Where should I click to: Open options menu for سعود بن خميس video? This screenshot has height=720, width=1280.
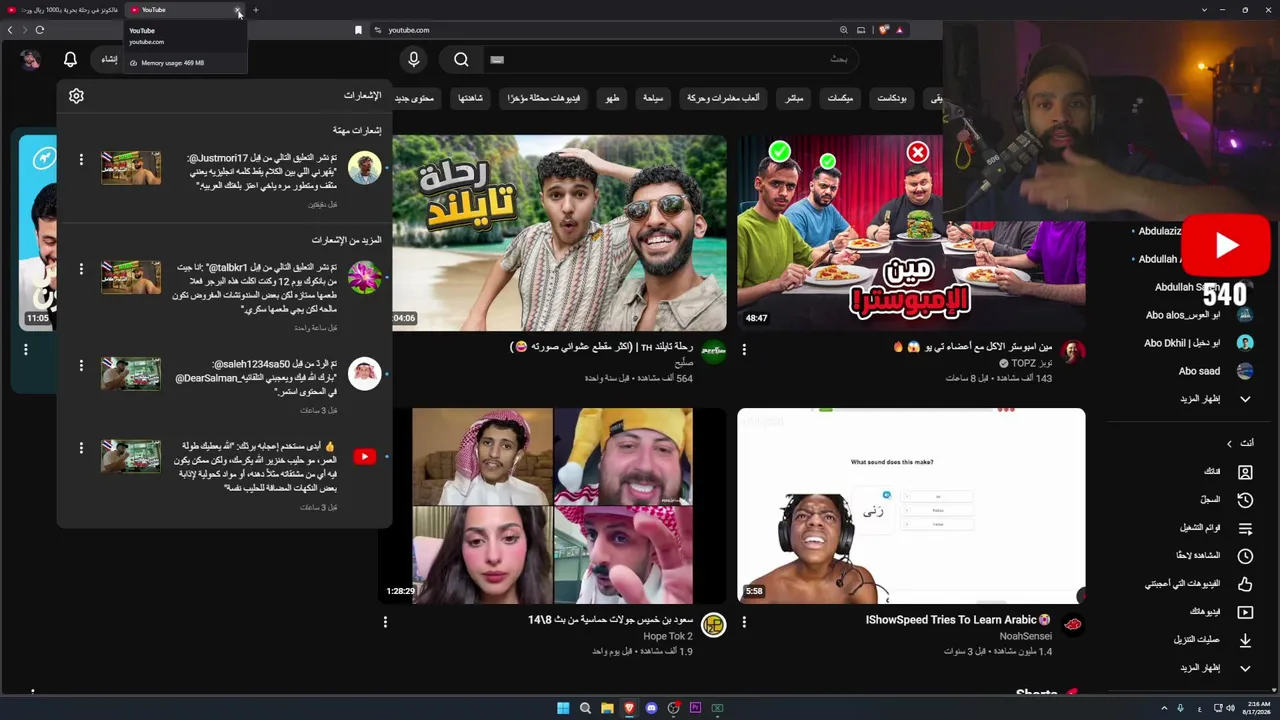tap(385, 622)
